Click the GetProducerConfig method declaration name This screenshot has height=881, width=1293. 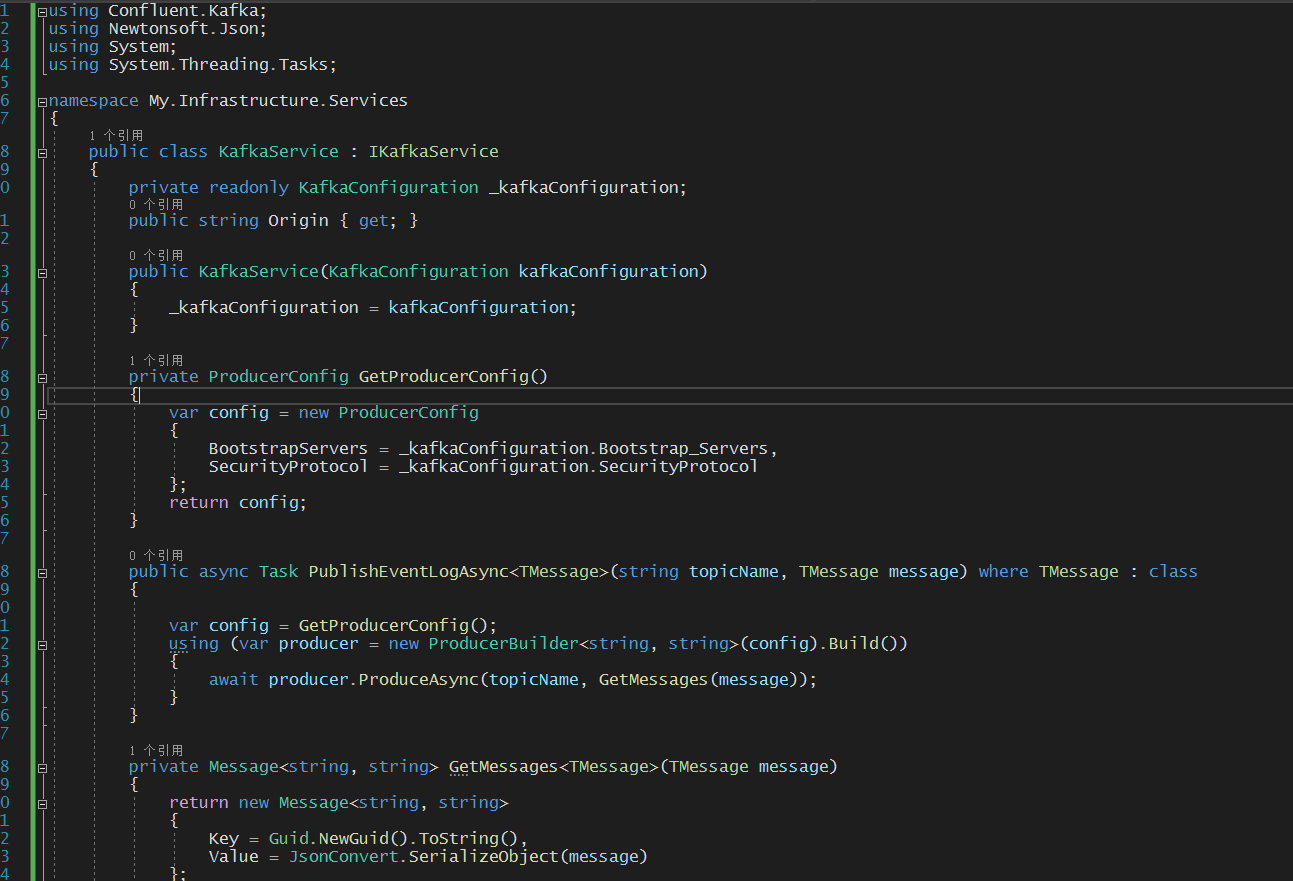click(x=443, y=377)
